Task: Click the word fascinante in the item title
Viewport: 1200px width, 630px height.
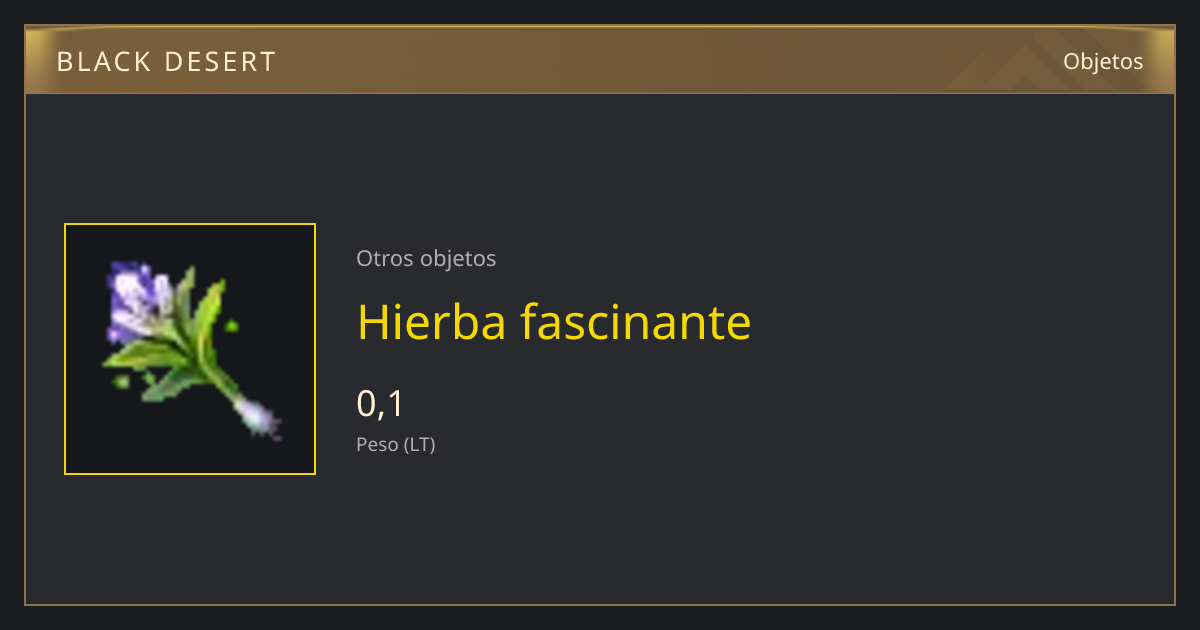Action: click(x=635, y=322)
